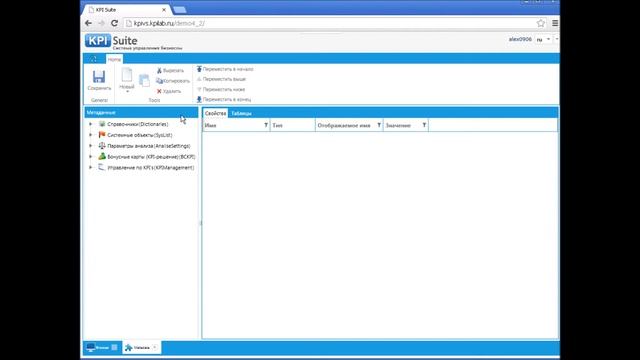Click the browser forward arrow
Screen dimensions: 640x360
click(102, 23)
